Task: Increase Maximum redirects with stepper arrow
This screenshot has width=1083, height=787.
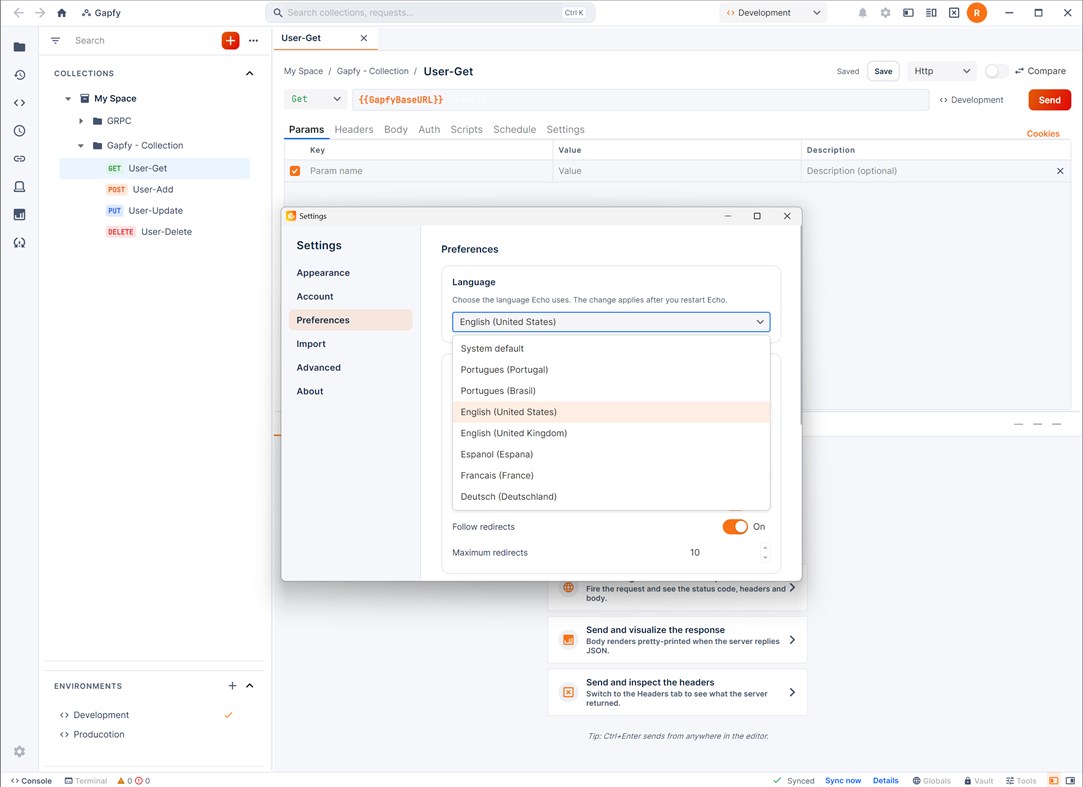Action: 765,548
